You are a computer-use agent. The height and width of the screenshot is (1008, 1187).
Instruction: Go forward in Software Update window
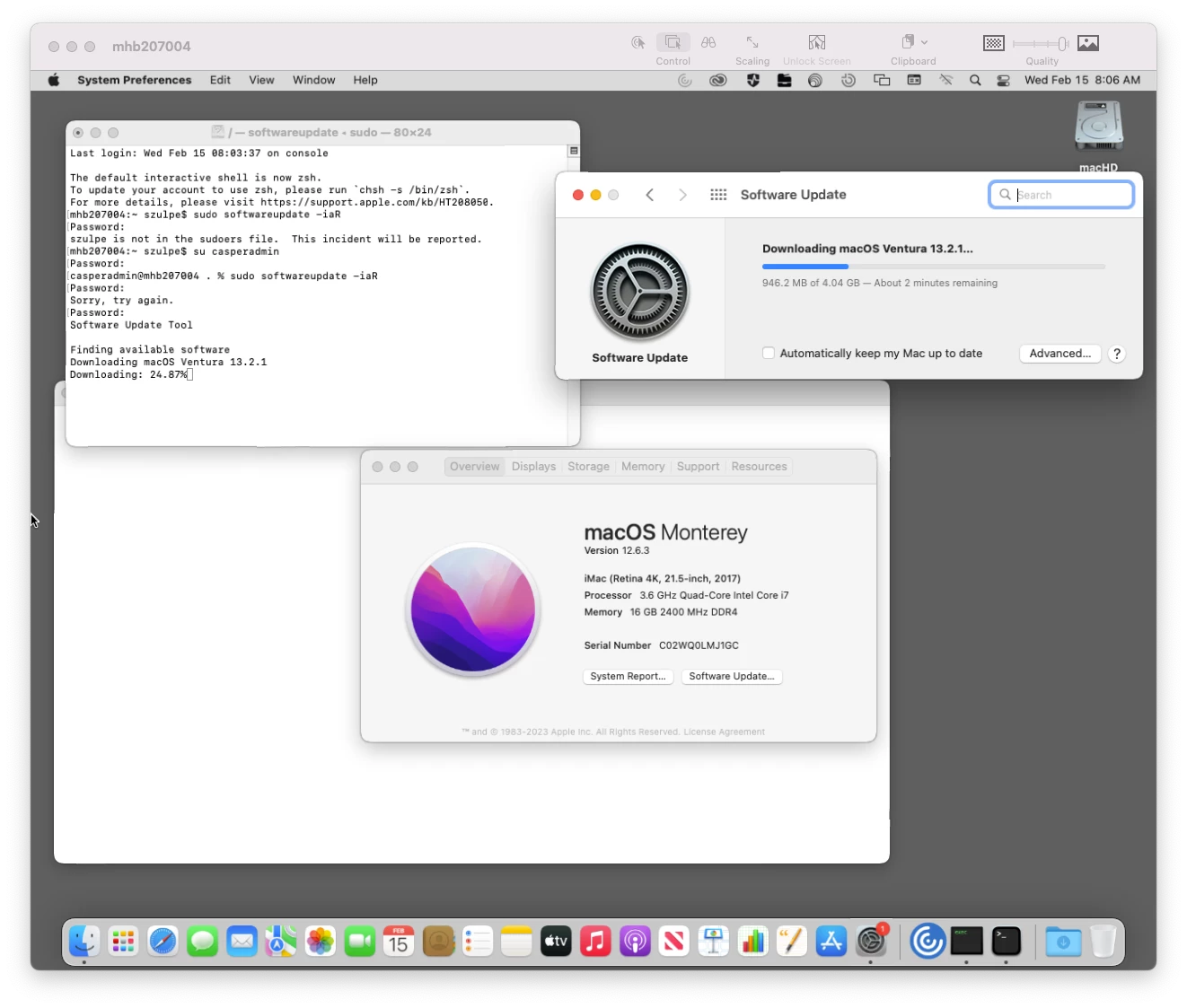[x=682, y=195]
